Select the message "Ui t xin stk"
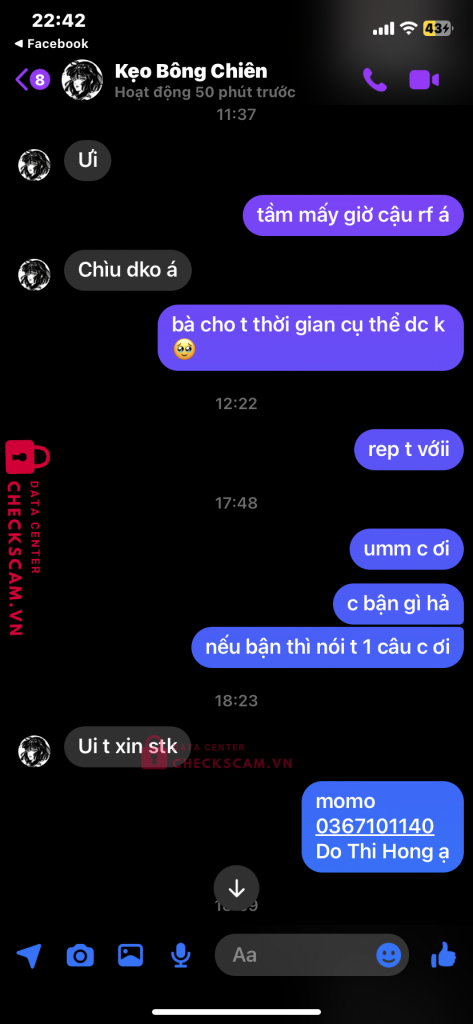Viewport: 473px width, 1024px height. pos(127,746)
